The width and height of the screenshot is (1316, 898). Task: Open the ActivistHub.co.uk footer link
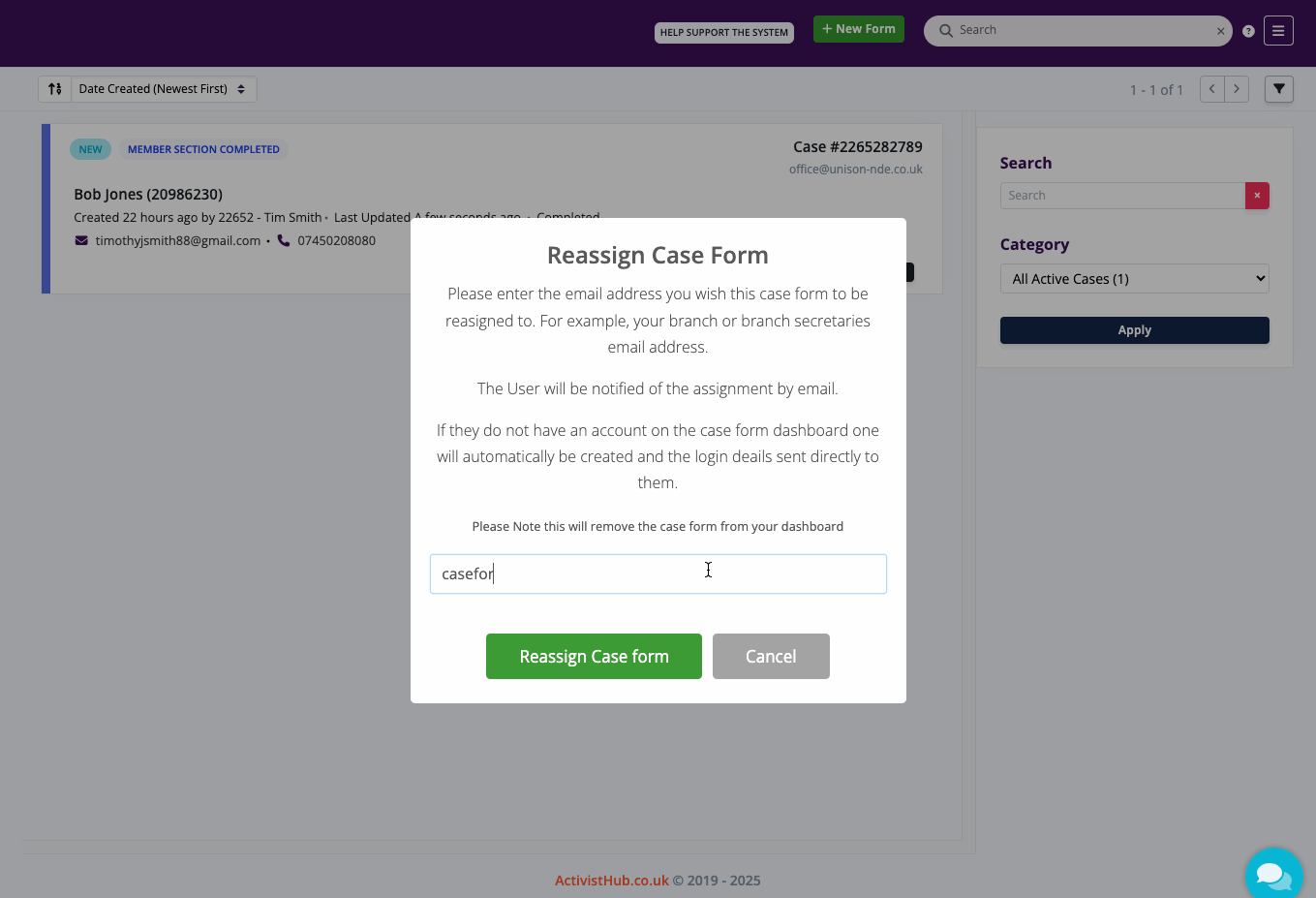click(x=611, y=881)
